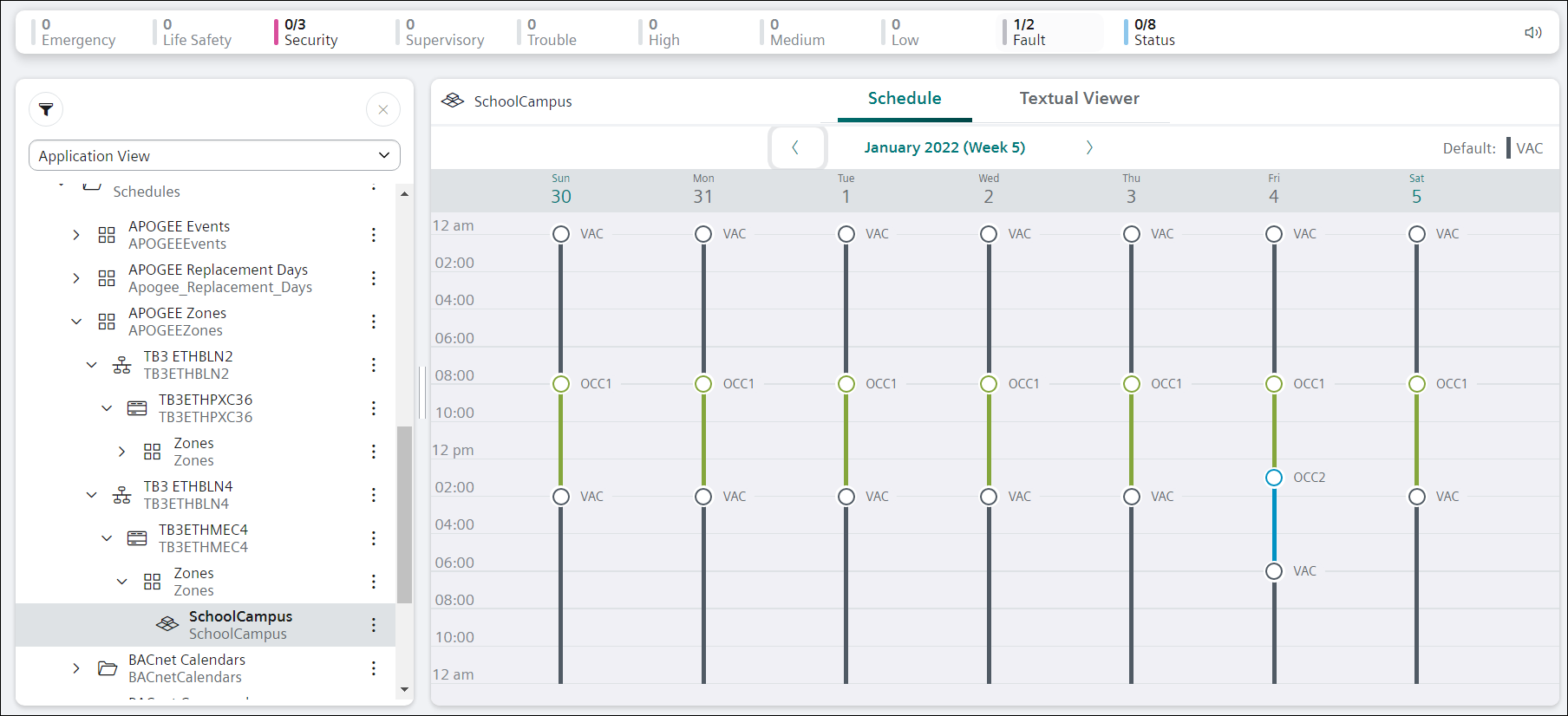The width and height of the screenshot is (1568, 716).
Task: Click Friday's OCC2 schedule marker
Action: 1273,478
